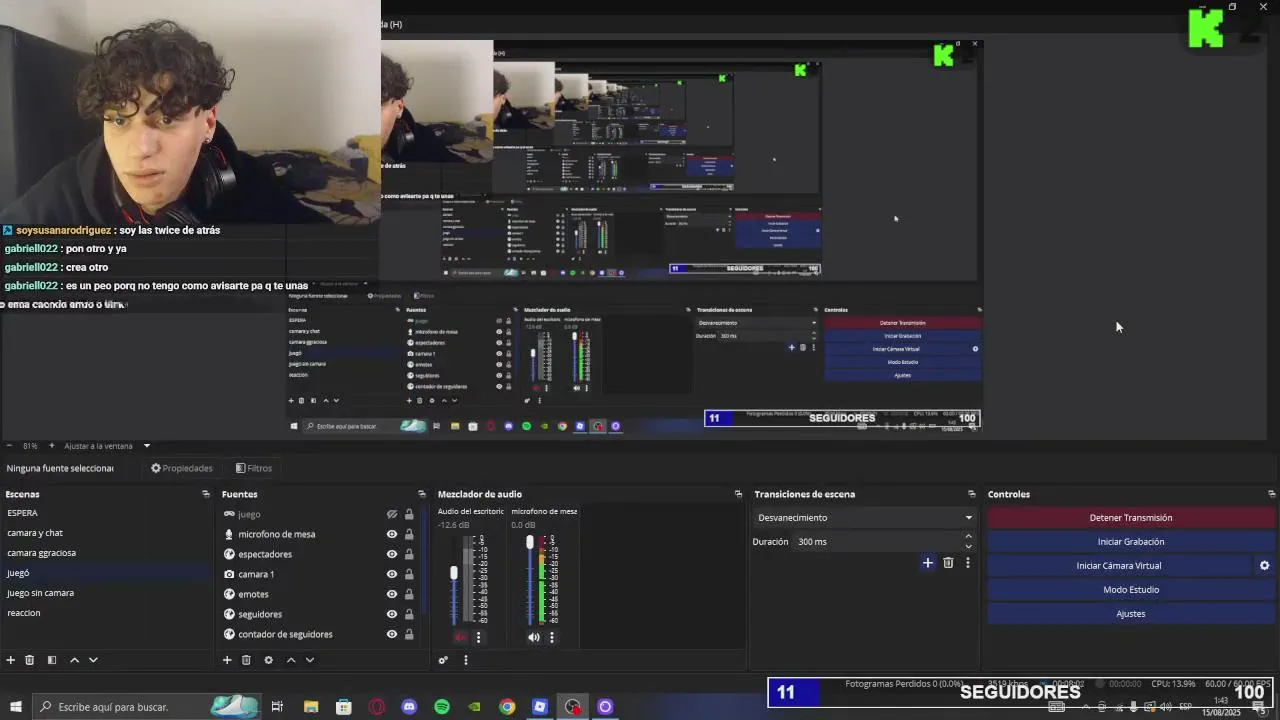Open source properties gear in Fuentes toolbar
The image size is (1280, 720).
pos(268,660)
